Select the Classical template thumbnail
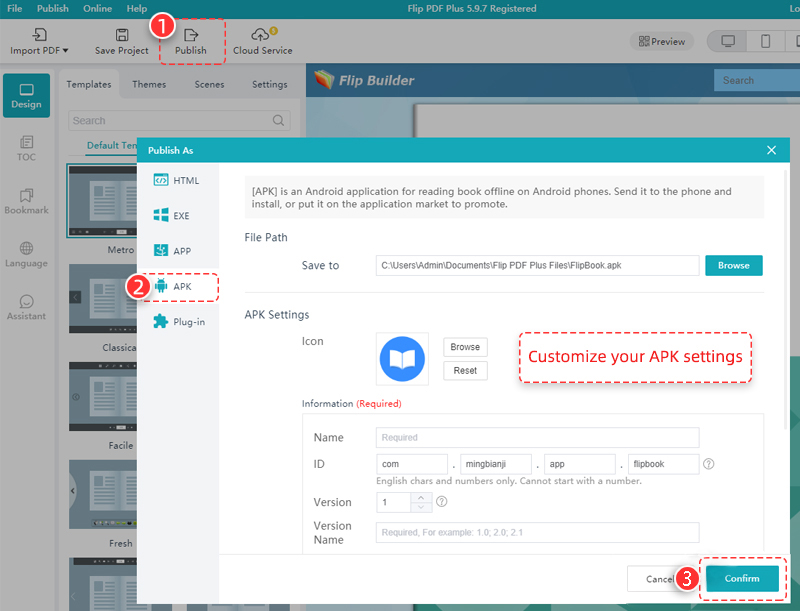 102,298
